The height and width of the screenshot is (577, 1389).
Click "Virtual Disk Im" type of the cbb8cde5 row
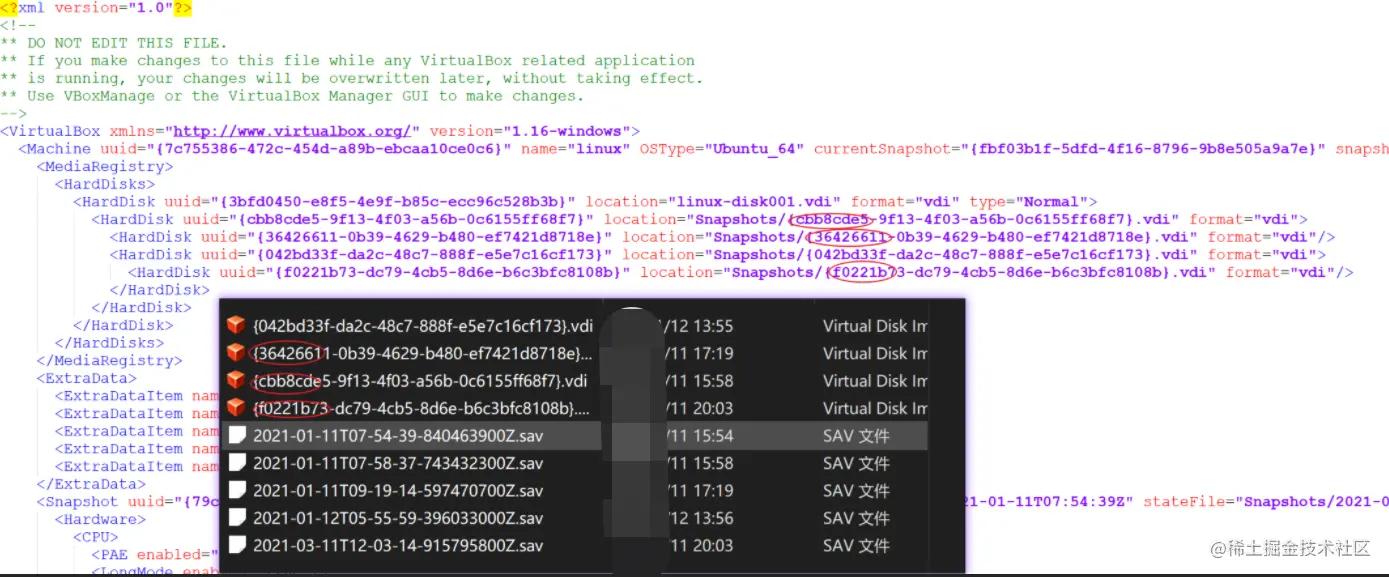coord(875,380)
